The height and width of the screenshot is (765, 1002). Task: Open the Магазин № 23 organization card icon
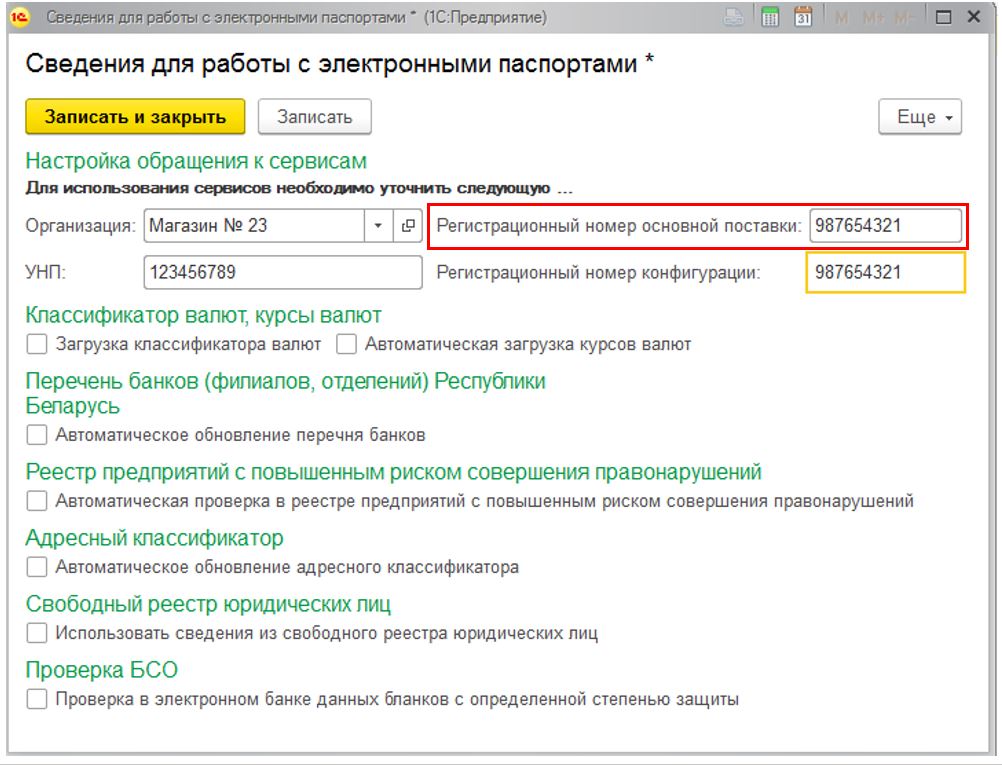click(x=407, y=226)
